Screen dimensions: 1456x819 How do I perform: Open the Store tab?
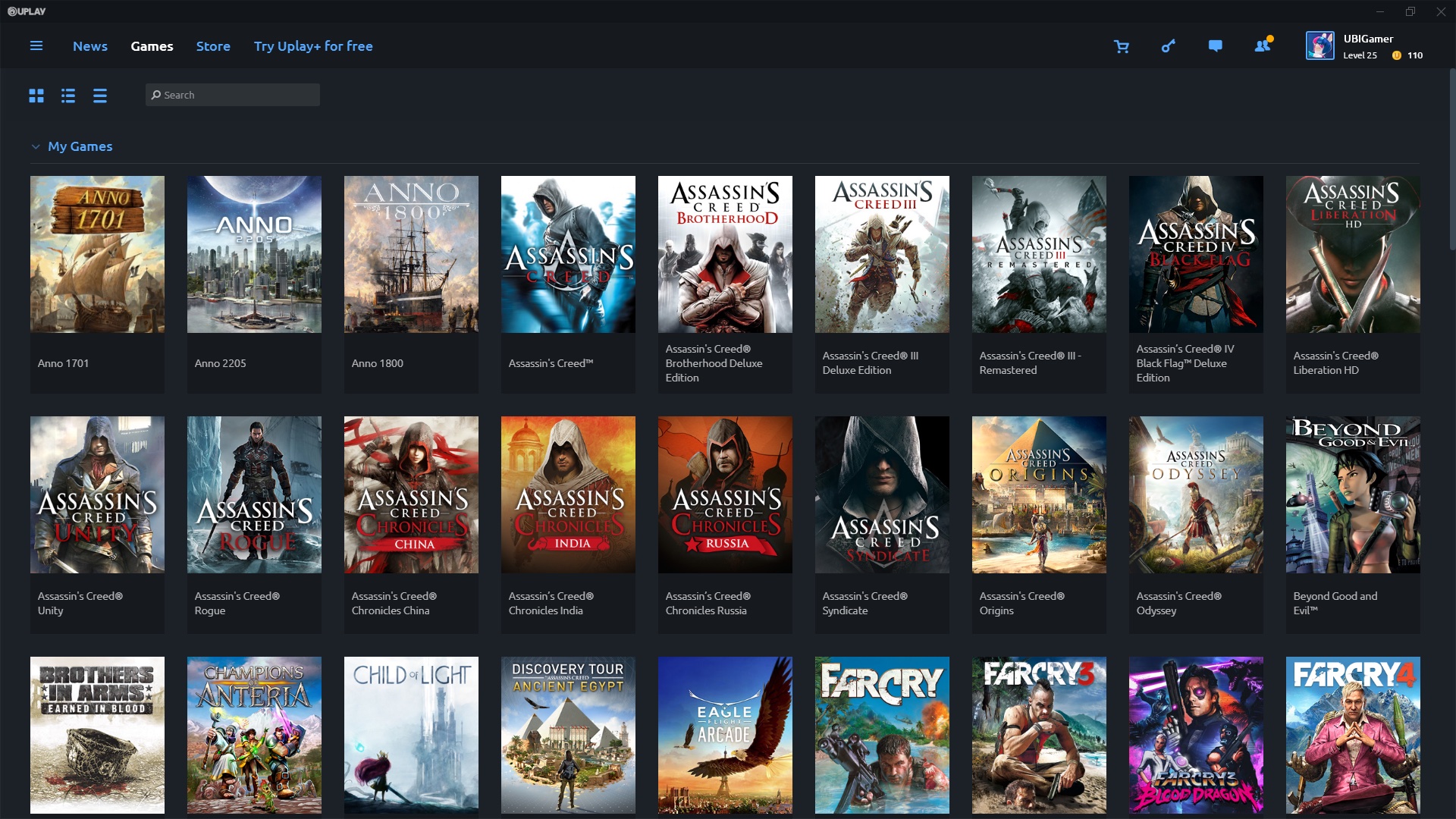213,46
